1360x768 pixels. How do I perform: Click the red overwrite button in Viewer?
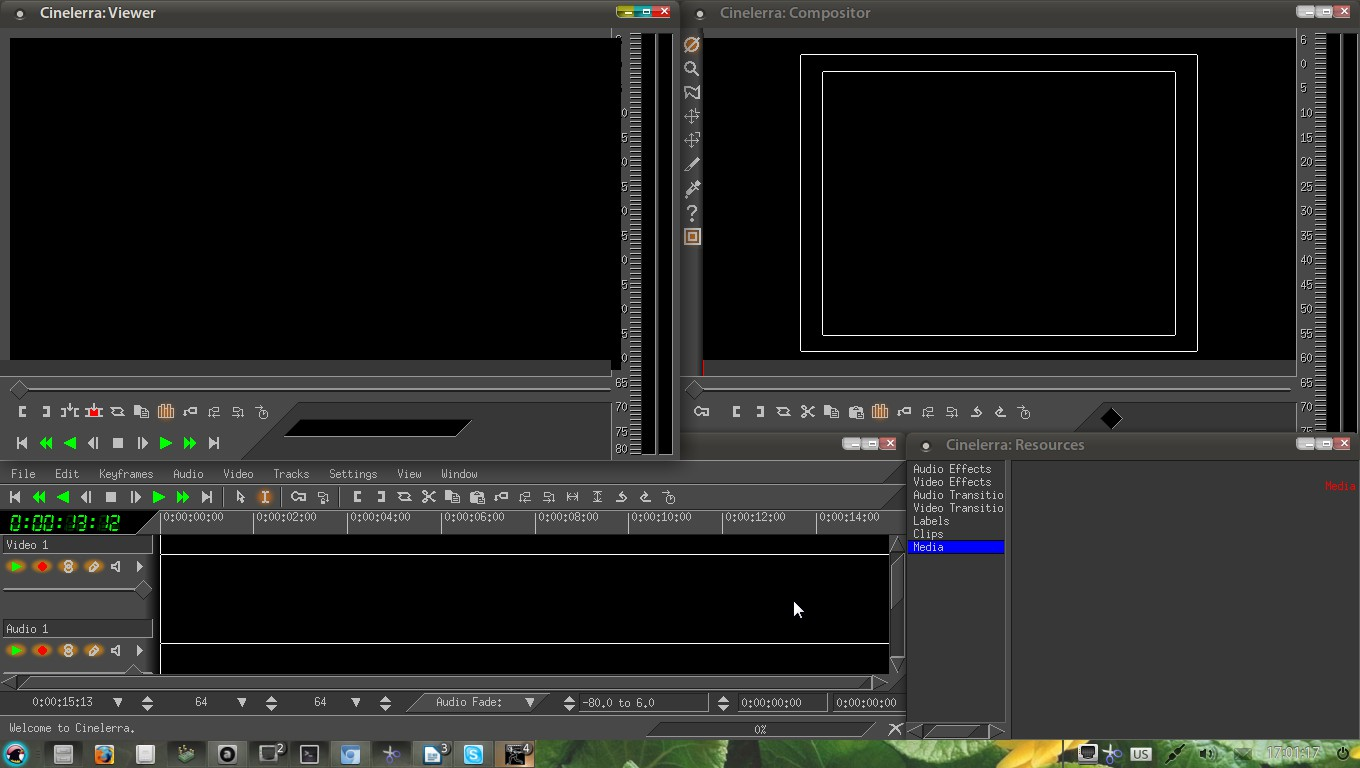click(93, 412)
